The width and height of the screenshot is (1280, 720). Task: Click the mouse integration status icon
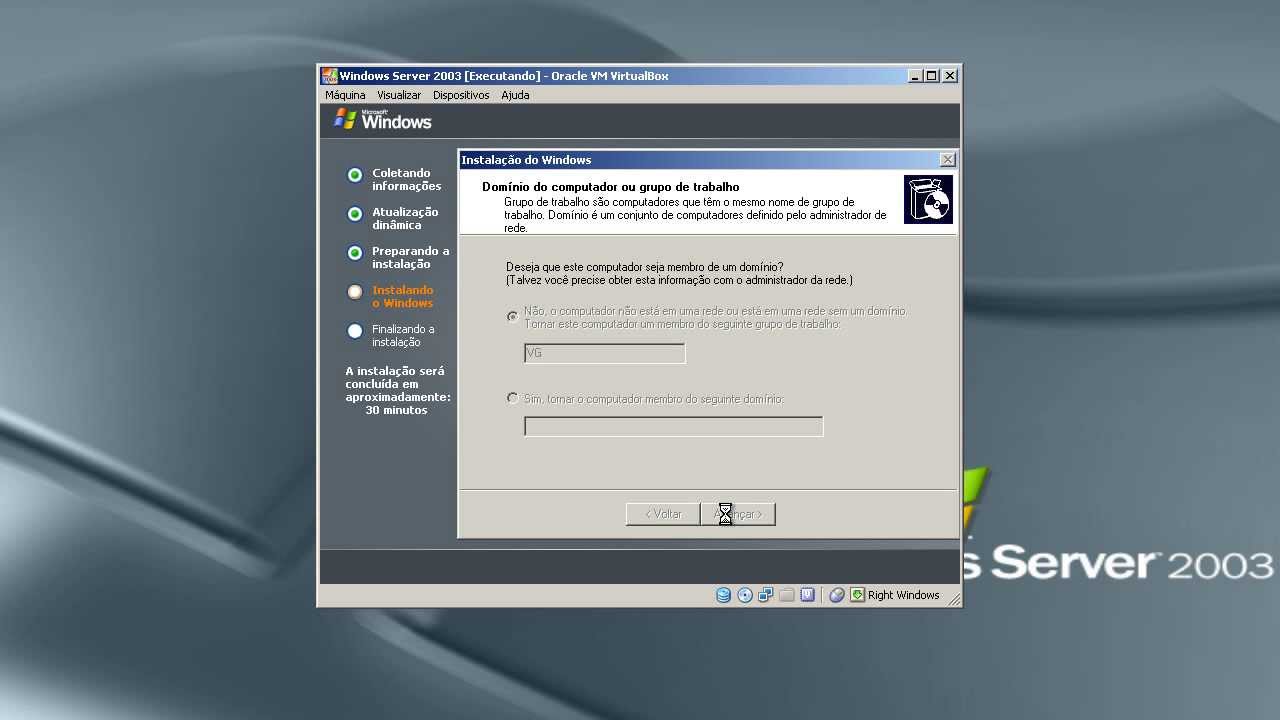click(837, 595)
